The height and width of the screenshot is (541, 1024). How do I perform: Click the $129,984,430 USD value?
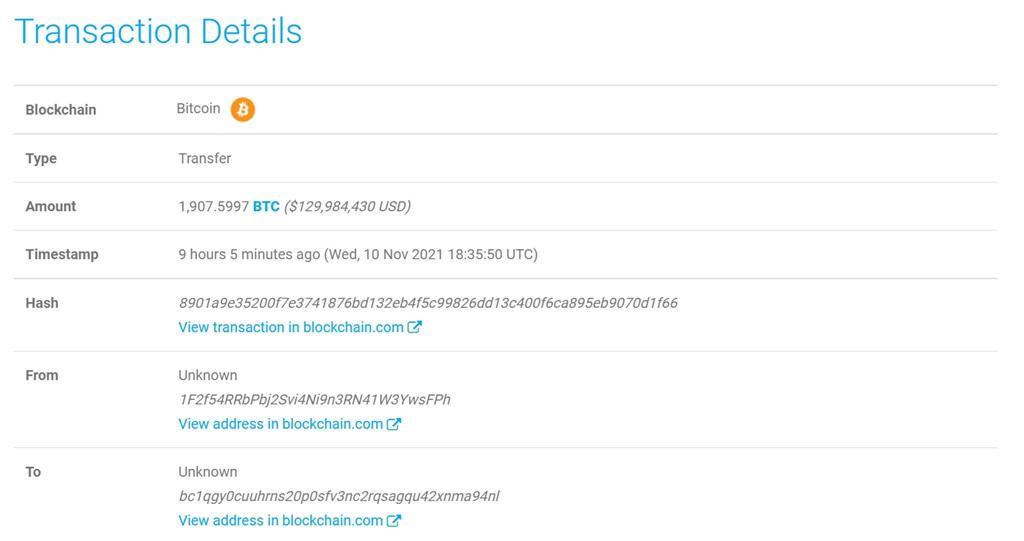347,206
